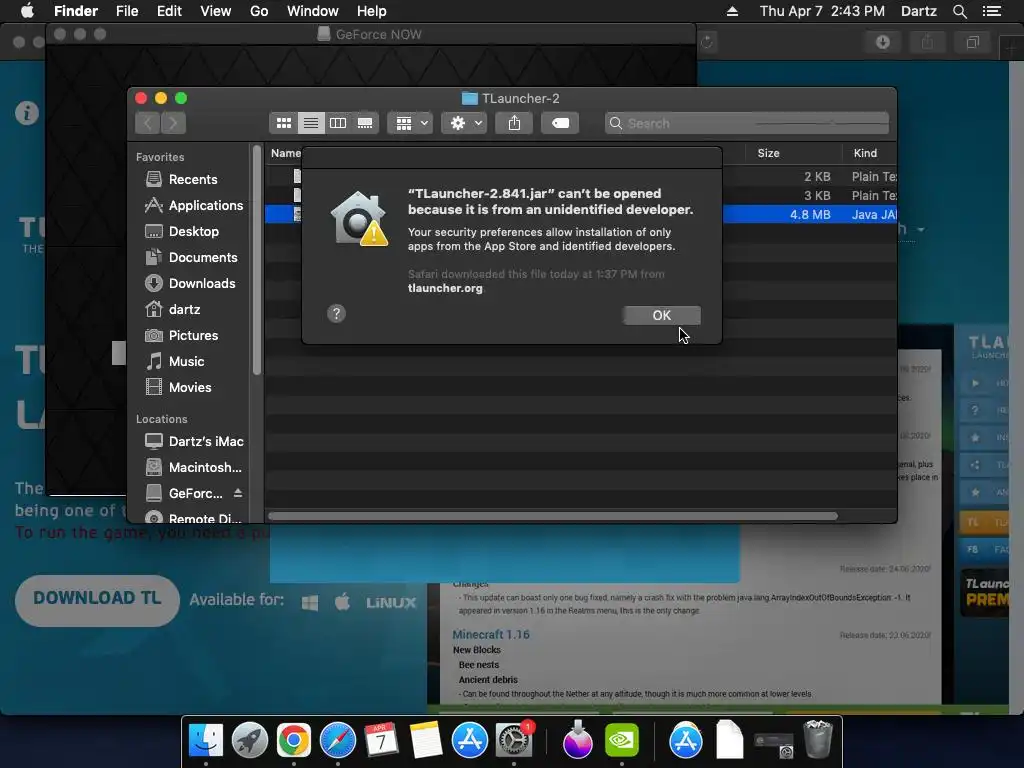Open the gear Action menu dropdown
The width and height of the screenshot is (1024, 768).
coord(464,123)
